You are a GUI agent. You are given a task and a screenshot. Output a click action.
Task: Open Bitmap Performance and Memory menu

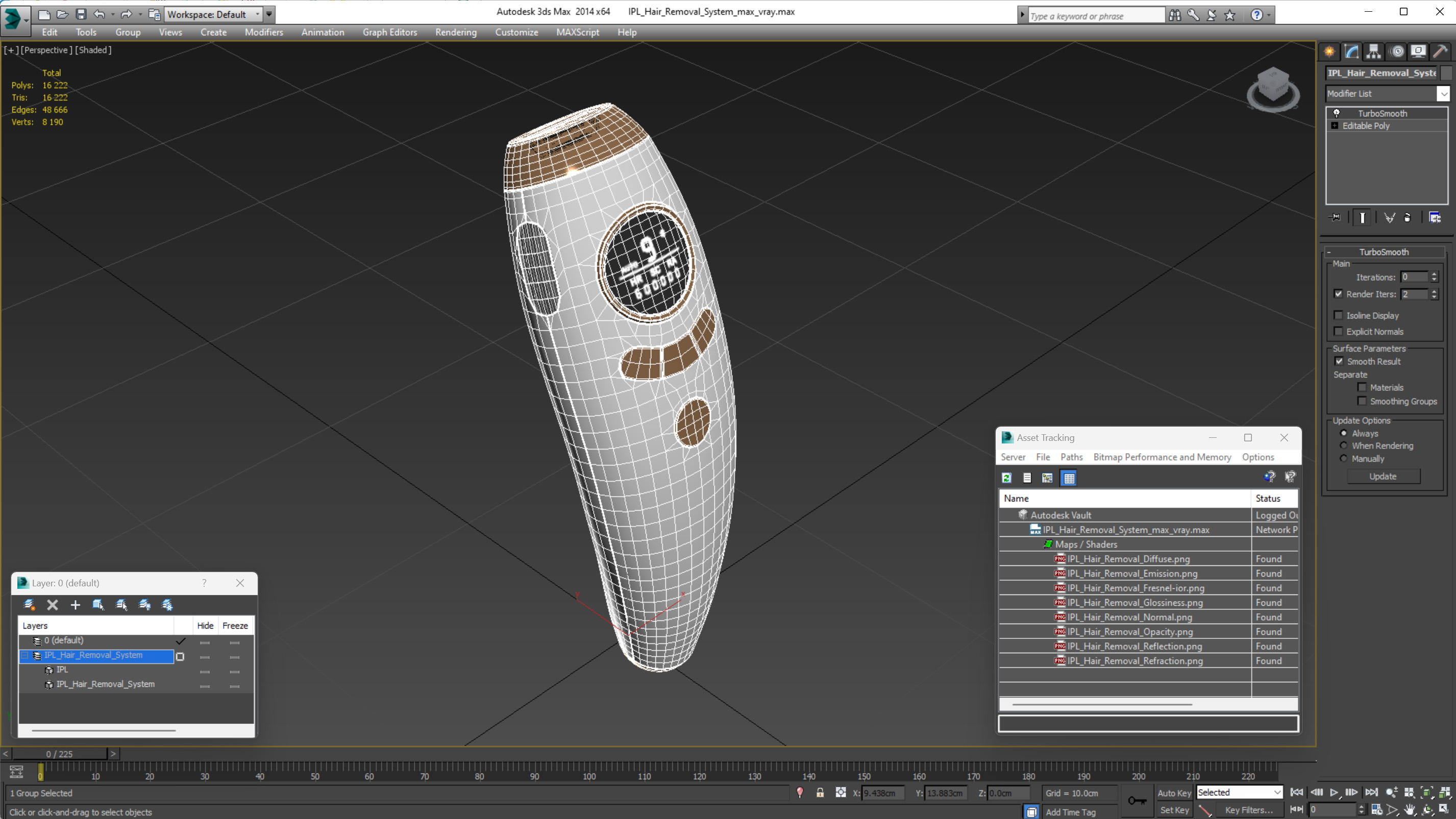1162,457
